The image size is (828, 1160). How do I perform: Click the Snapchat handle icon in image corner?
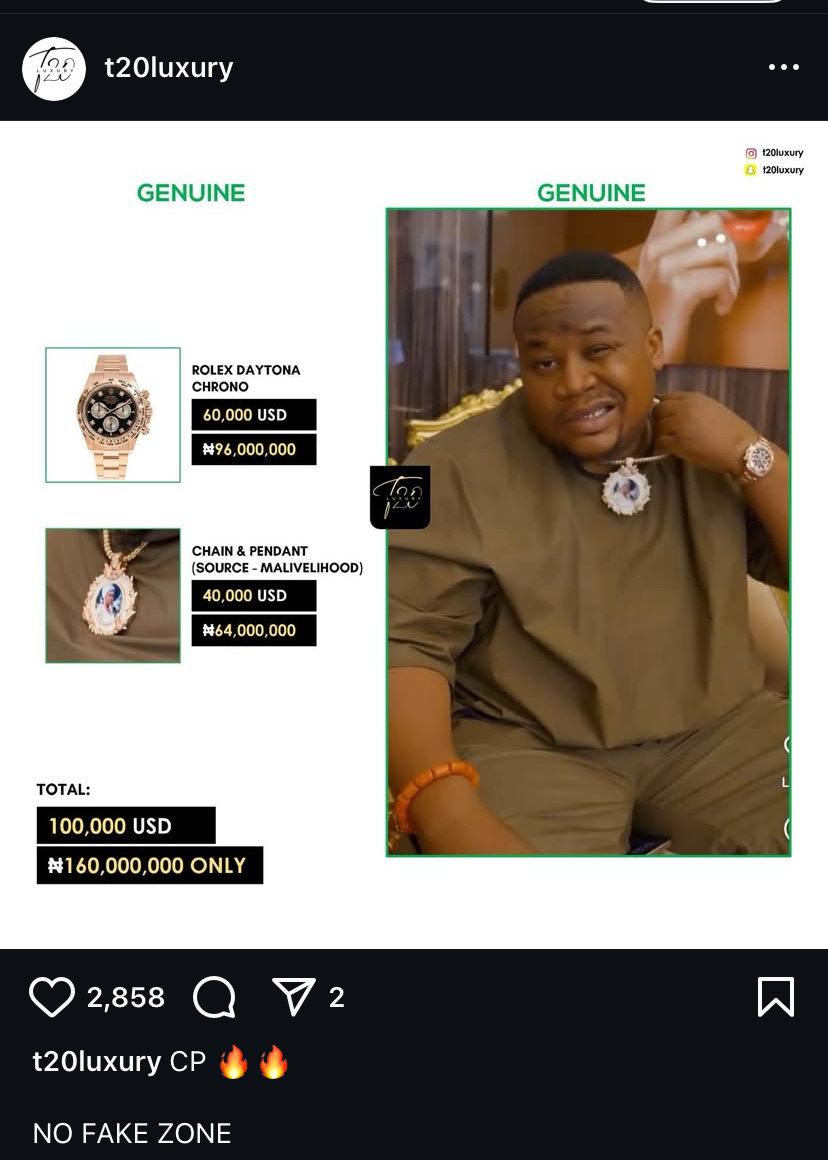(x=750, y=170)
